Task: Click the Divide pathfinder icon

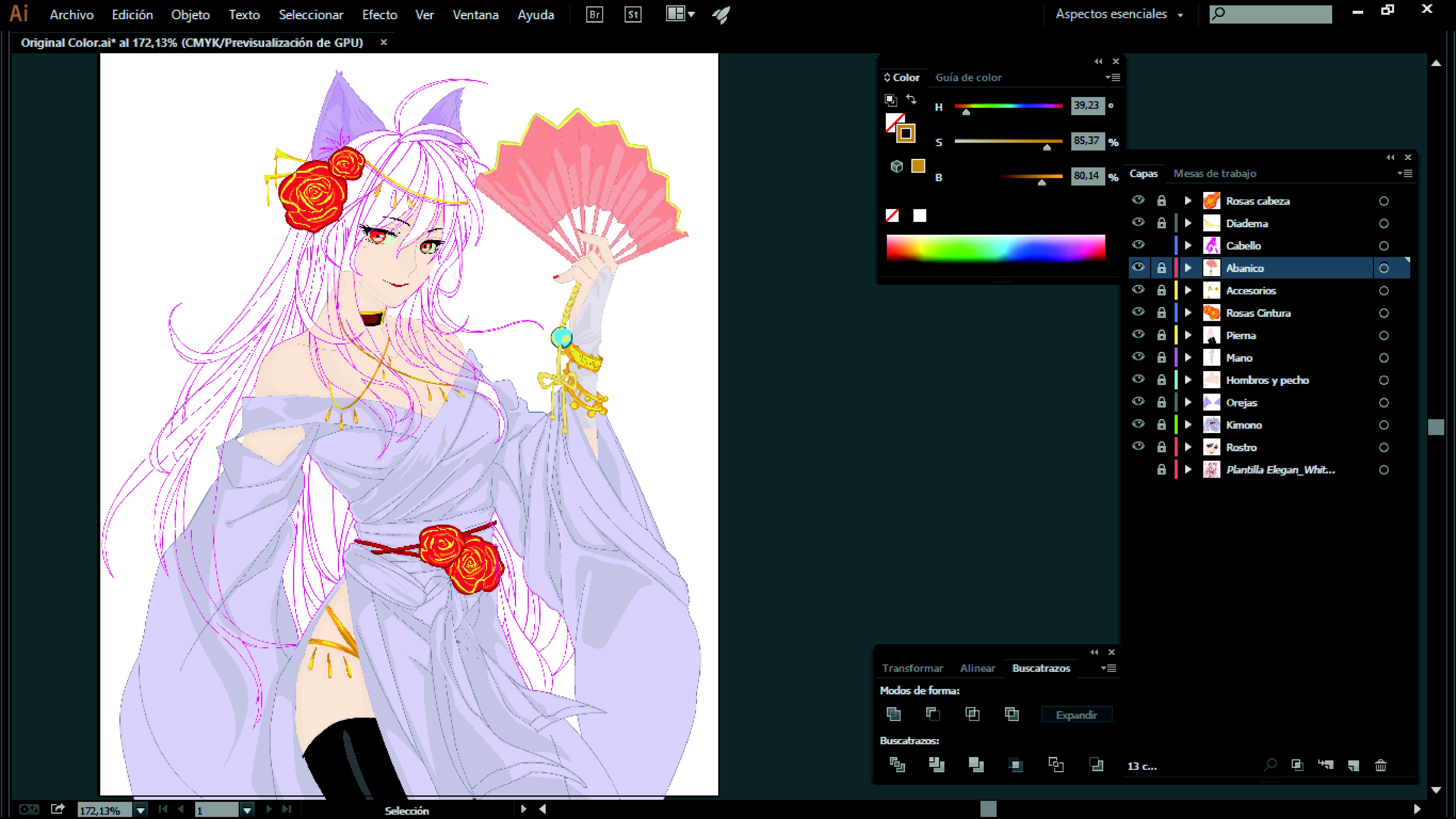Action: coord(897,765)
